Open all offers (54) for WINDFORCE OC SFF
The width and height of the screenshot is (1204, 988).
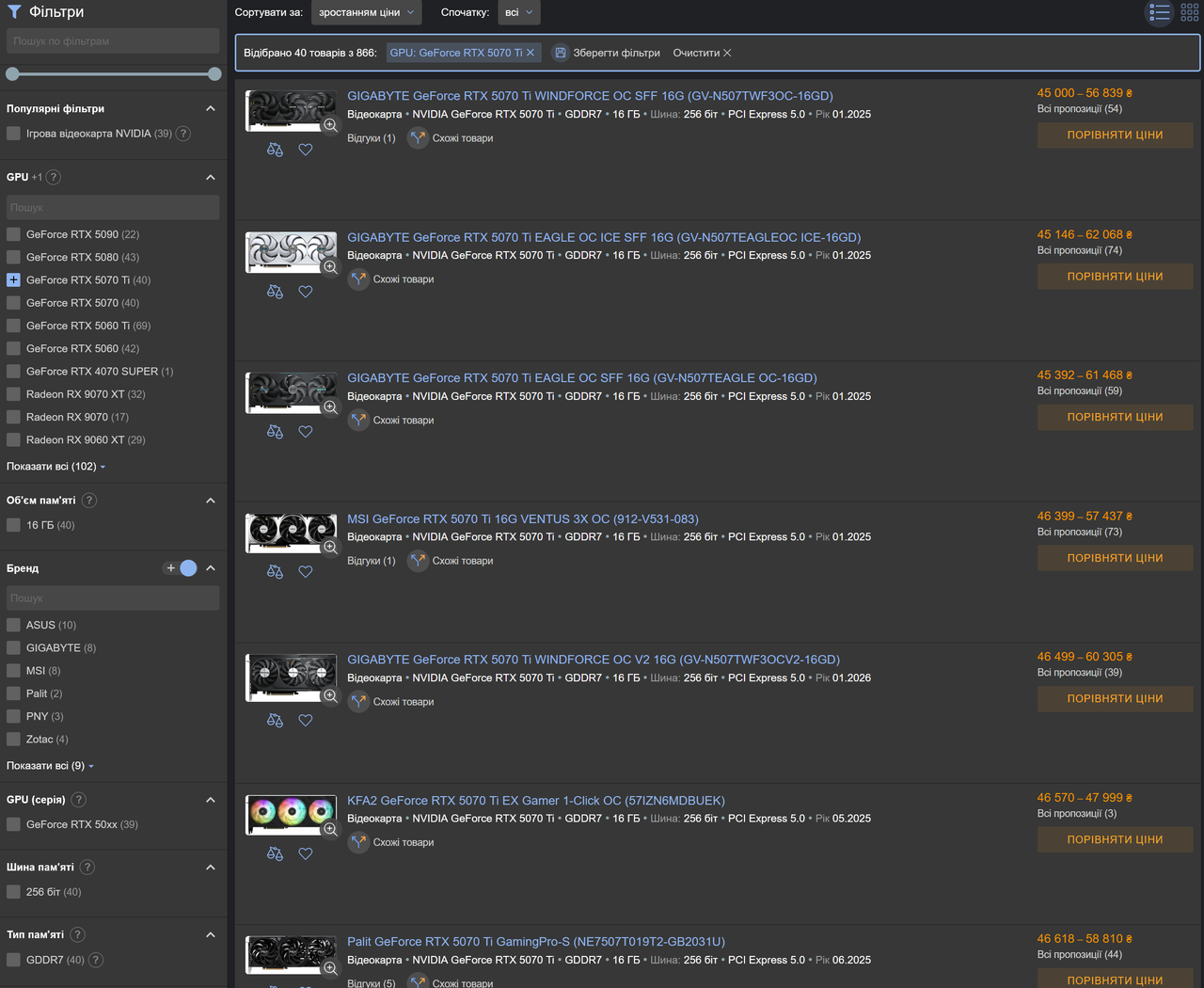[1080, 109]
